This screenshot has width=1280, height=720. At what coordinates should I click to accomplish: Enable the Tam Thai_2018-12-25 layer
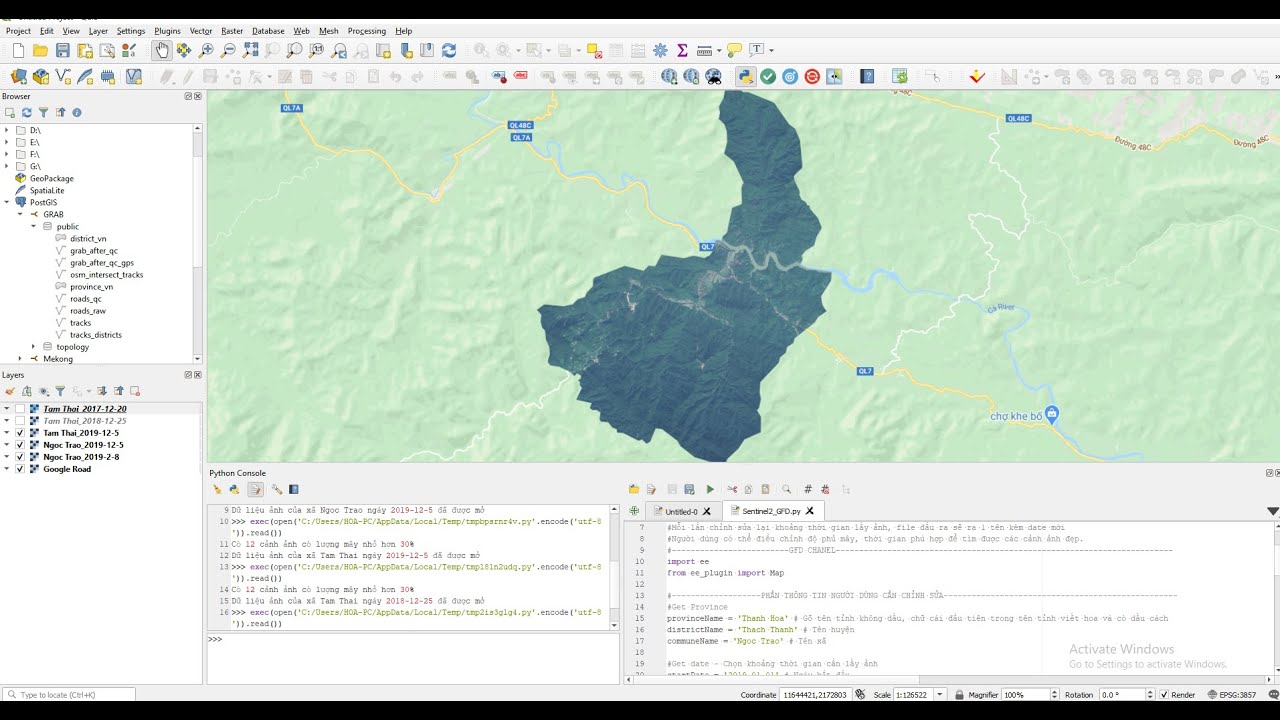(x=20, y=421)
